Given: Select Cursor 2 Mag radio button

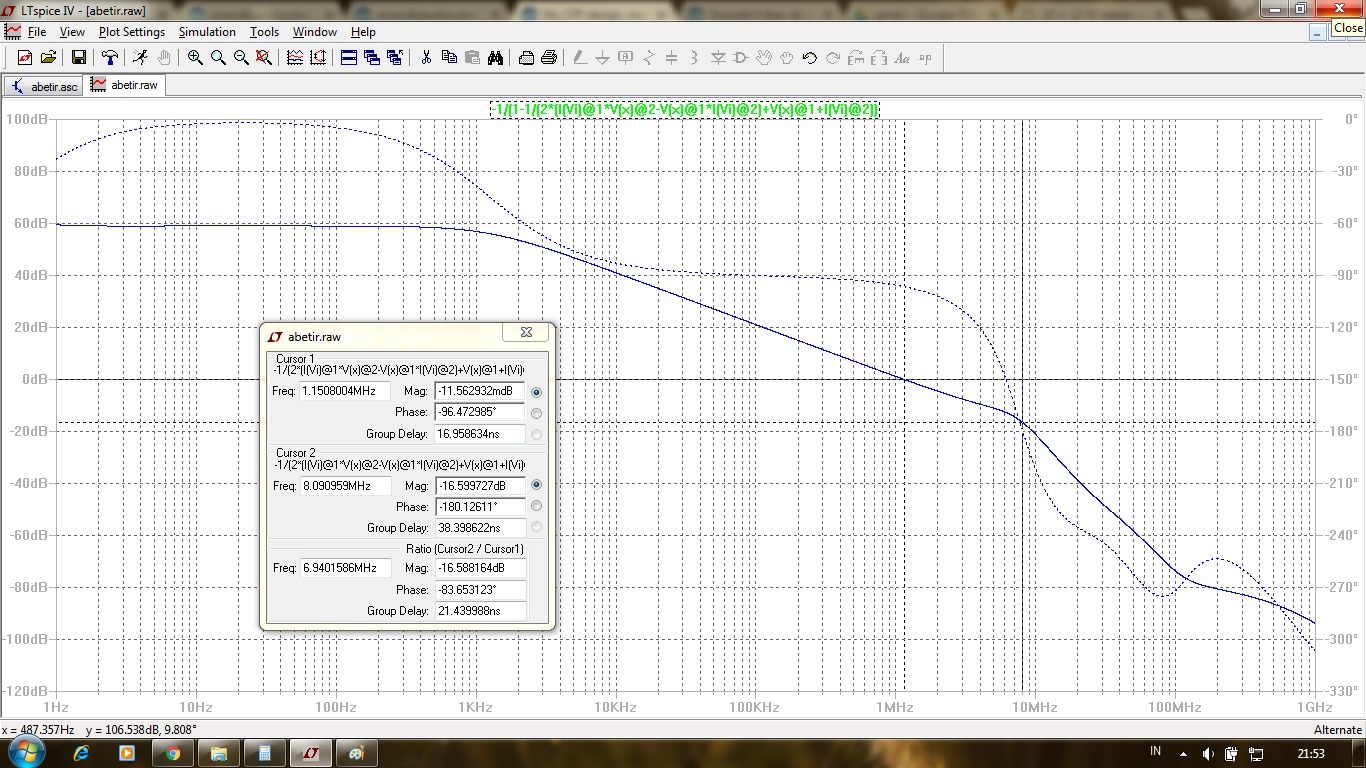Looking at the screenshot, I should 537,485.
